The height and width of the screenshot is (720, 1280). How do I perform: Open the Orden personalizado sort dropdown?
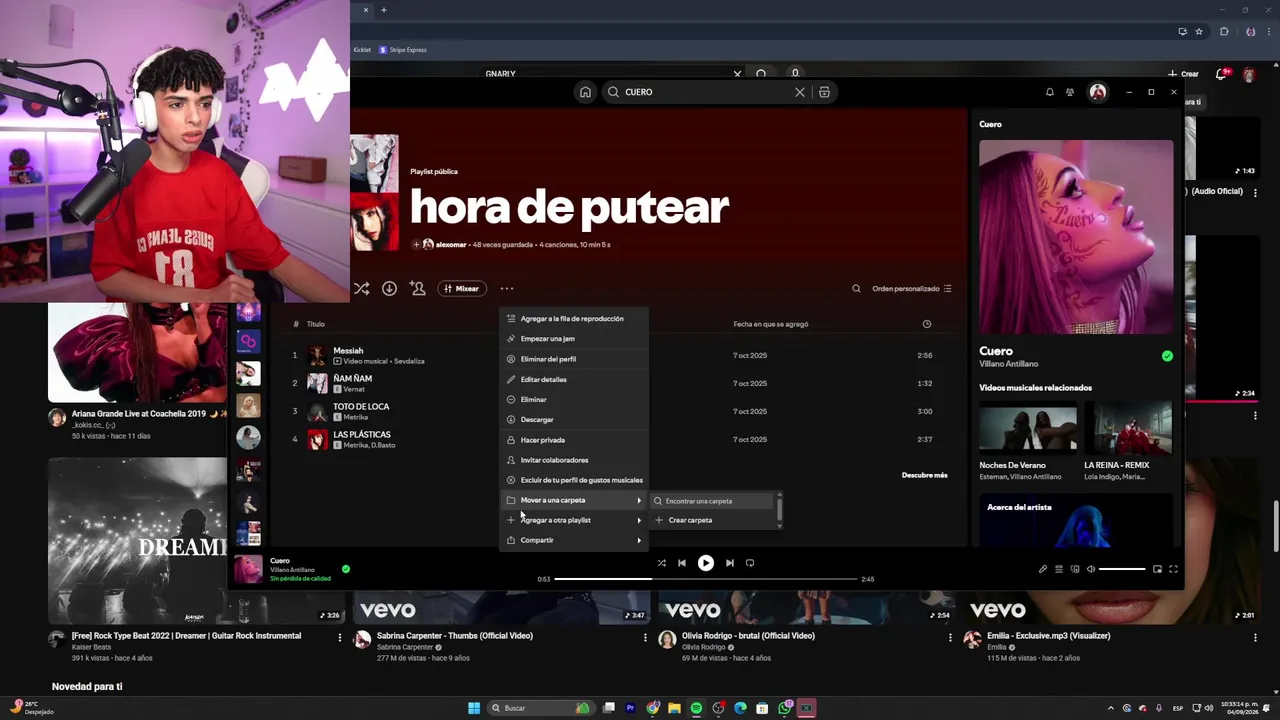click(x=911, y=288)
